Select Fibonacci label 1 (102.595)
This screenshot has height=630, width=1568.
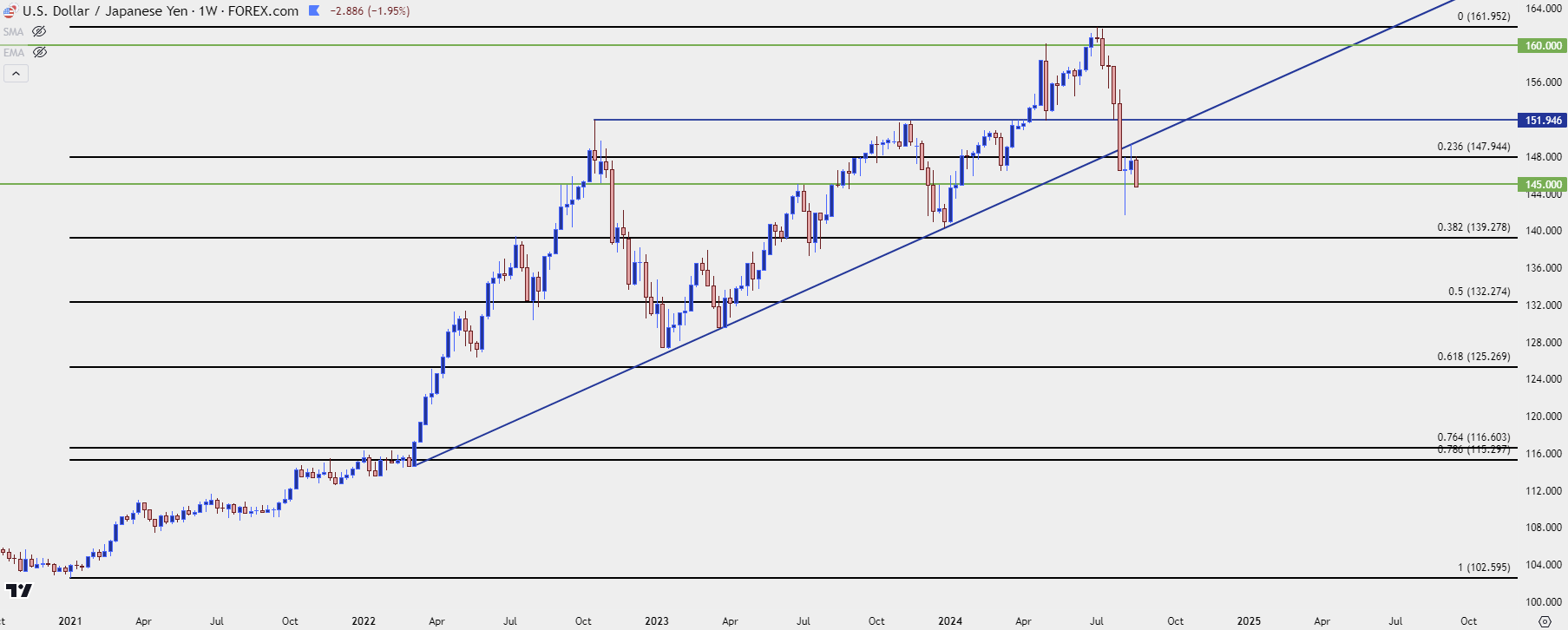(1484, 568)
